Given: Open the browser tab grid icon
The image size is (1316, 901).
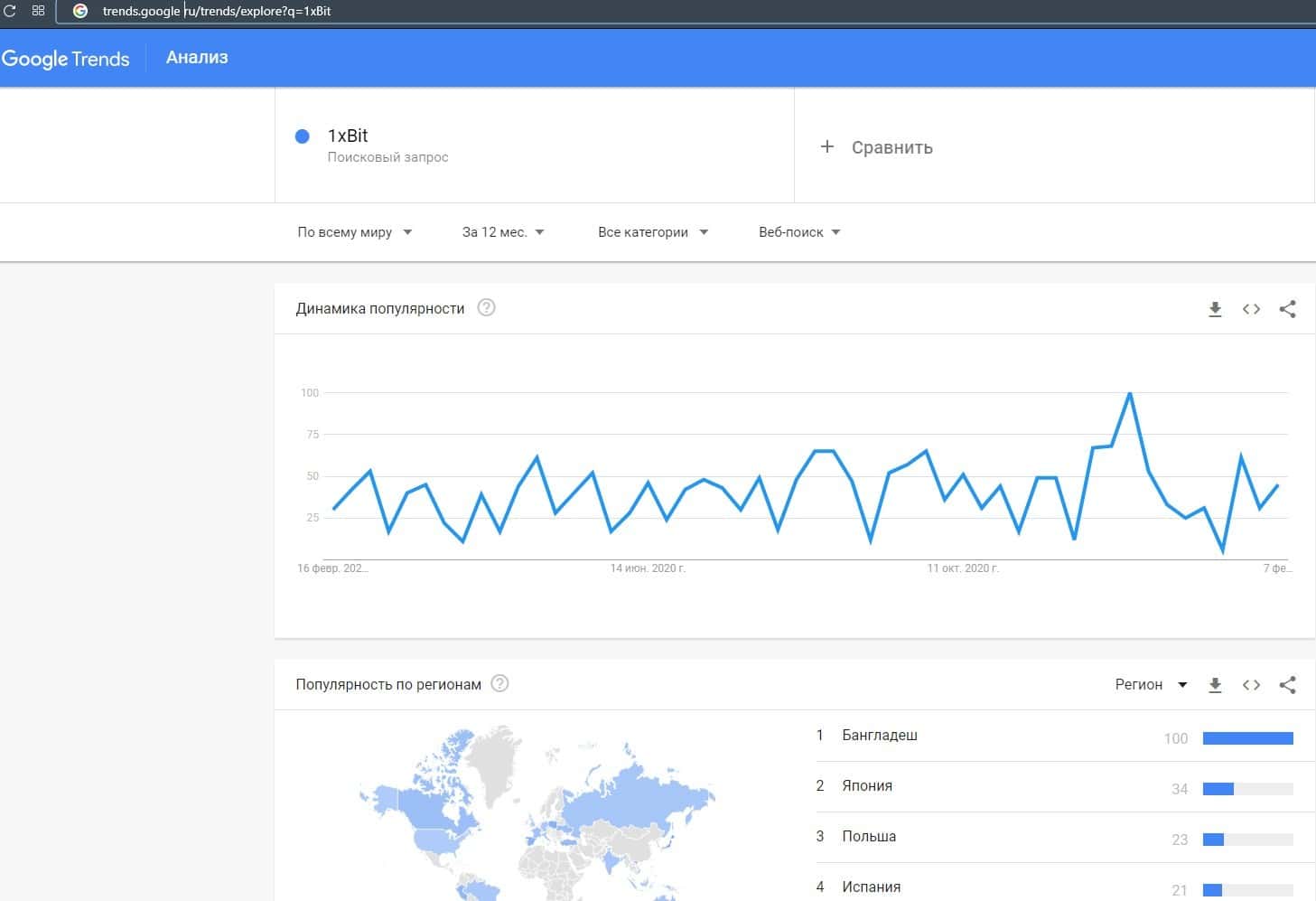Looking at the screenshot, I should click(x=38, y=11).
